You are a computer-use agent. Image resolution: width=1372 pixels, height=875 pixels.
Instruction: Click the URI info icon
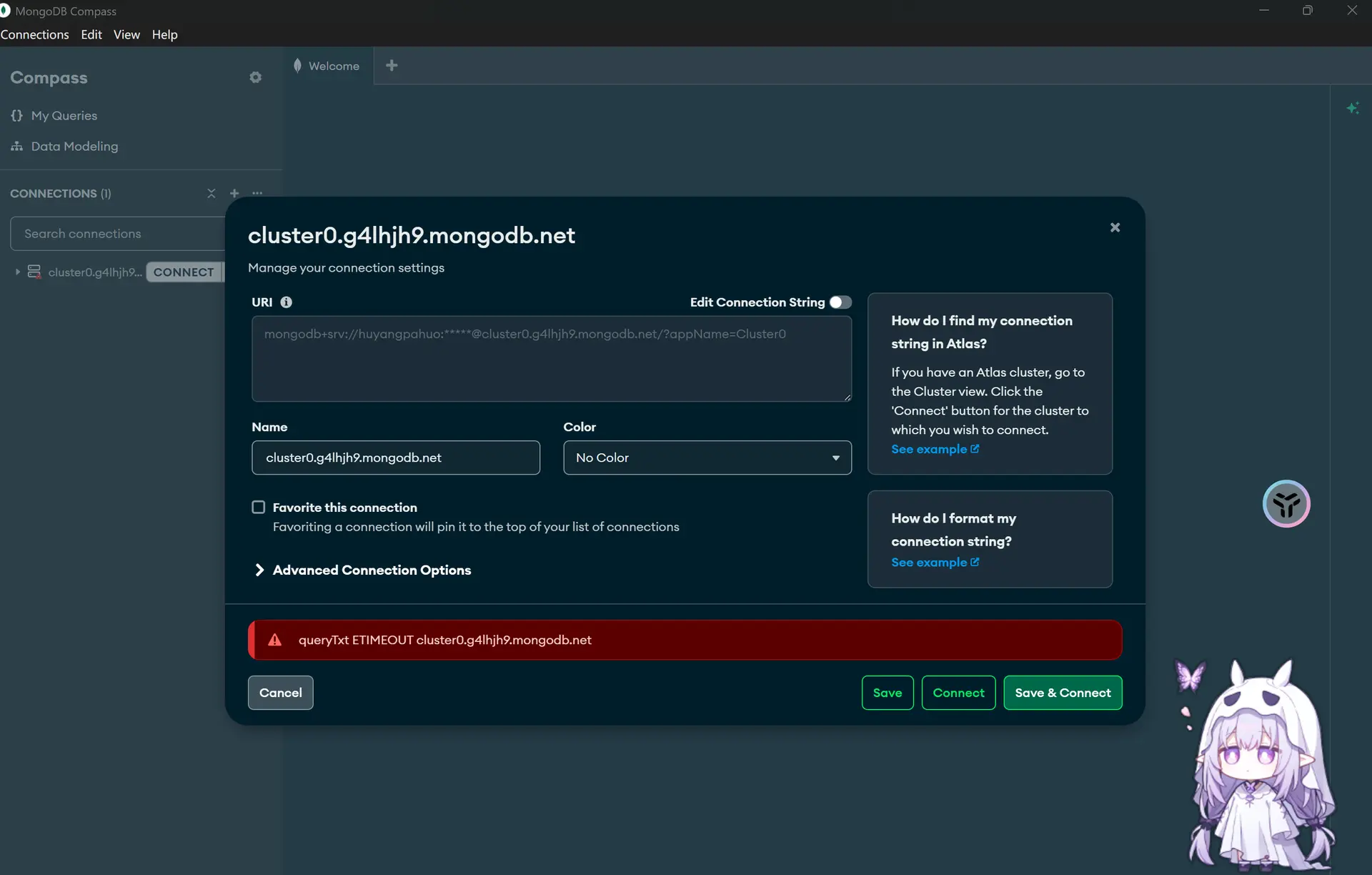[x=286, y=302]
